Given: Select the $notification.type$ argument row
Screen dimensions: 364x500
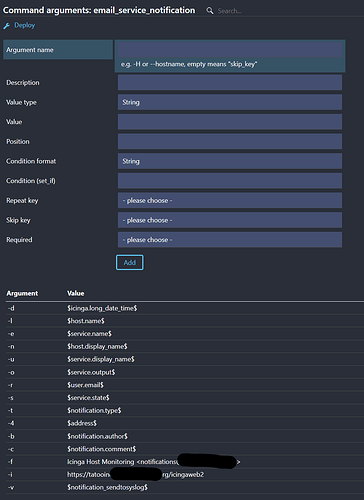Looking at the screenshot, I should pos(185,410).
